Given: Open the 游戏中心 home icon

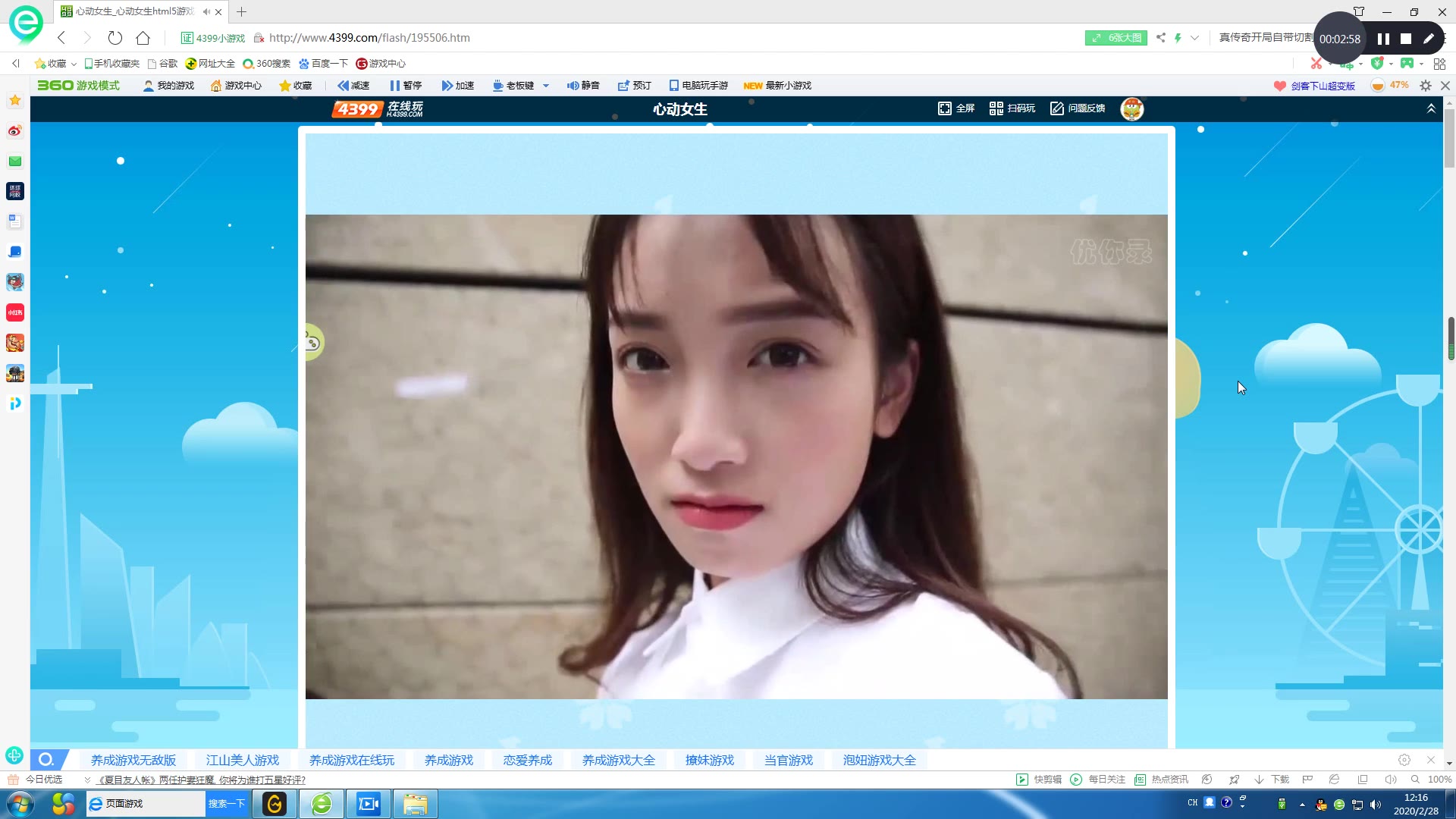Looking at the screenshot, I should tap(236, 86).
